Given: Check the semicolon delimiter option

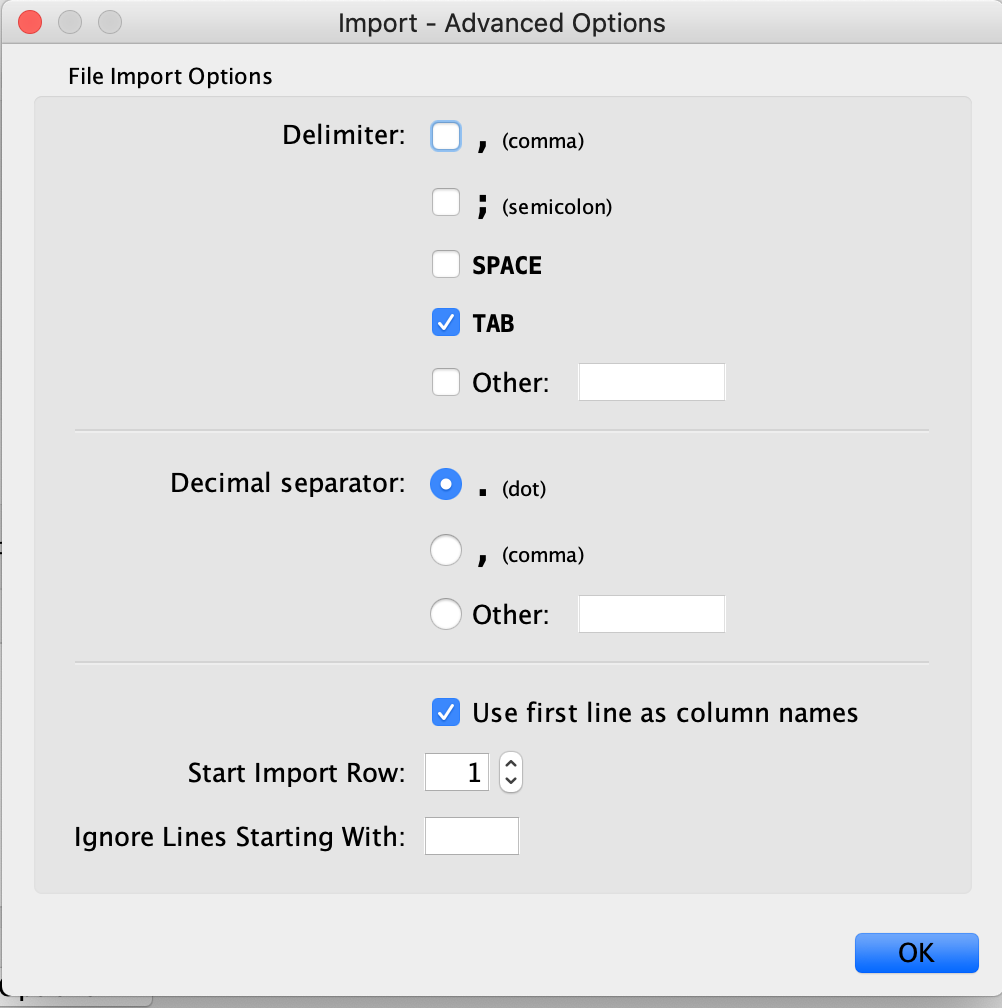Looking at the screenshot, I should click(446, 203).
